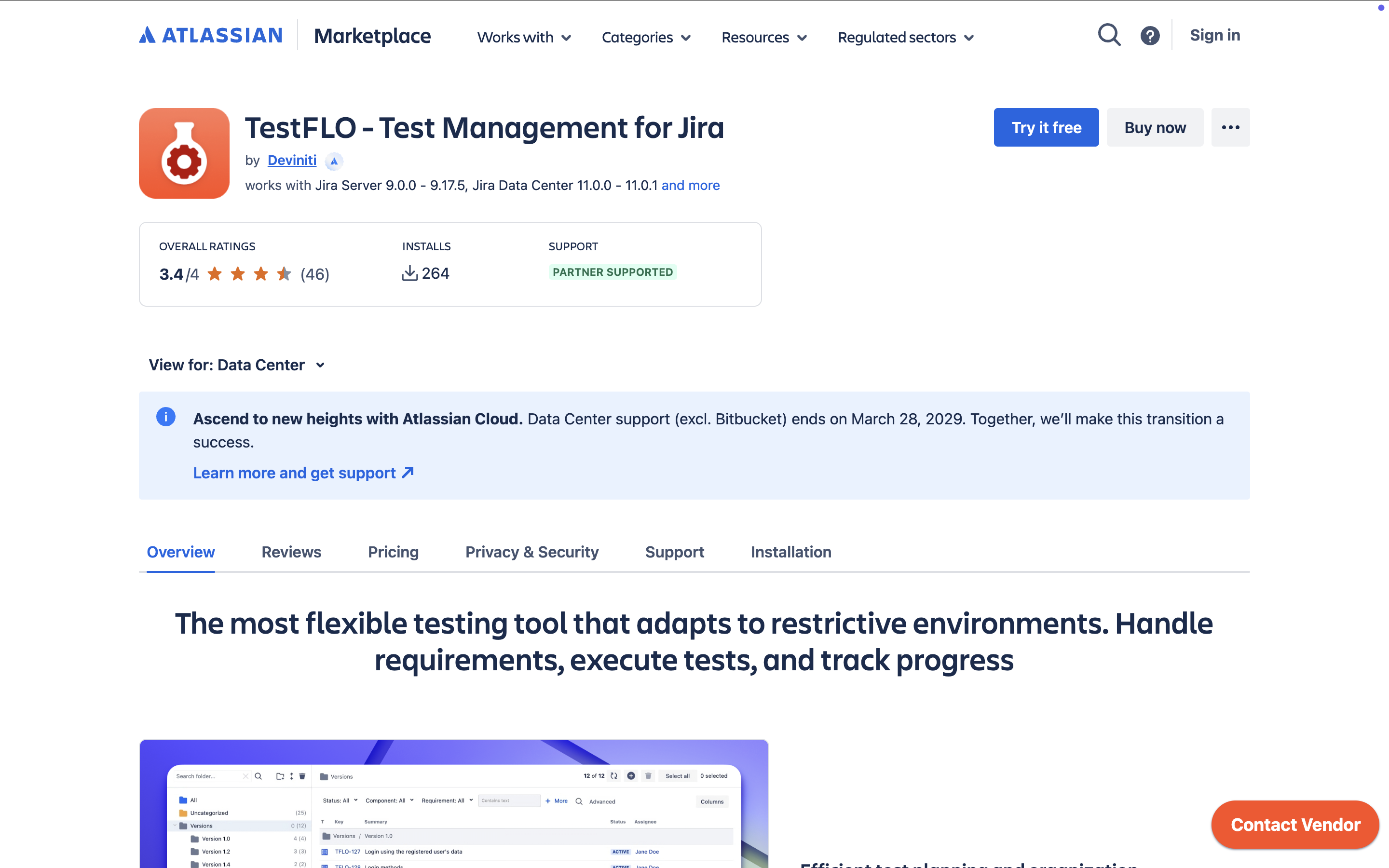Viewport: 1389px width, 868px height.
Task: Switch to the Reviews tab
Action: (291, 552)
